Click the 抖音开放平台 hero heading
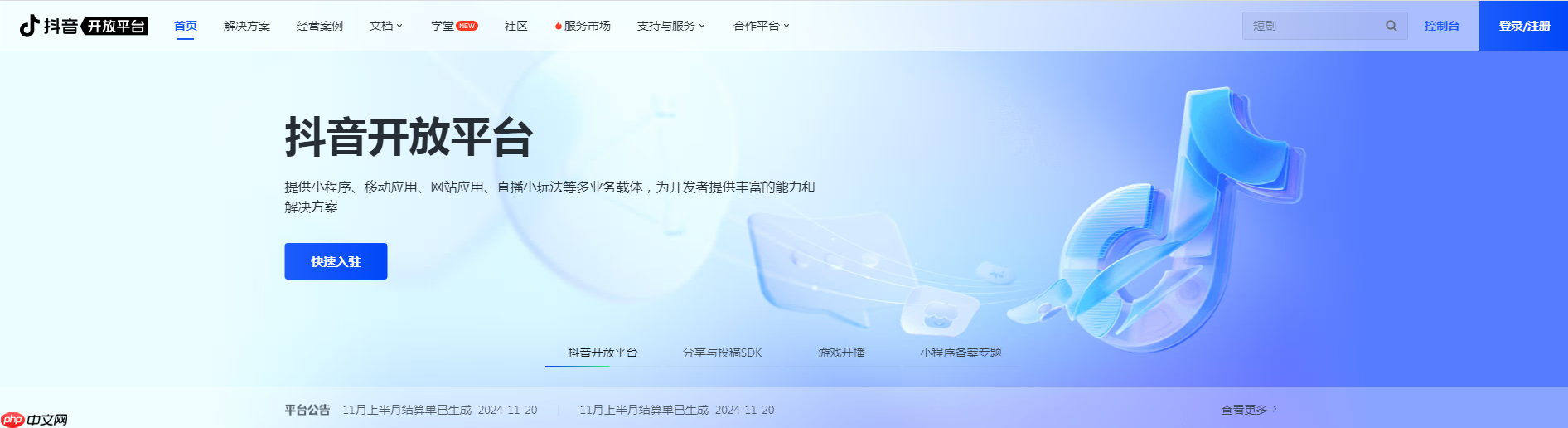Viewport: 1568px width, 428px height. 409,137
